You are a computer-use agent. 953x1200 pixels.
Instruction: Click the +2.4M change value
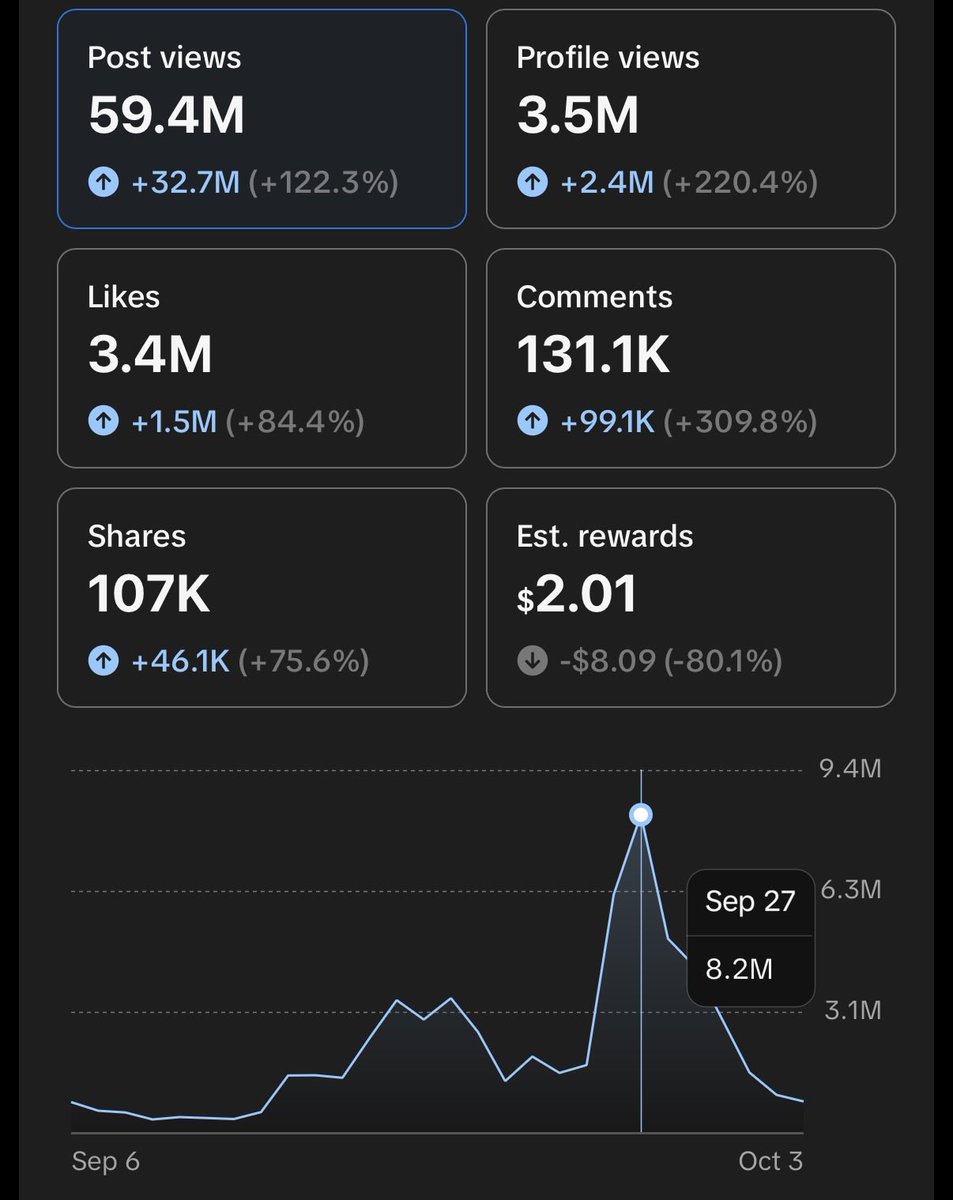coord(607,182)
